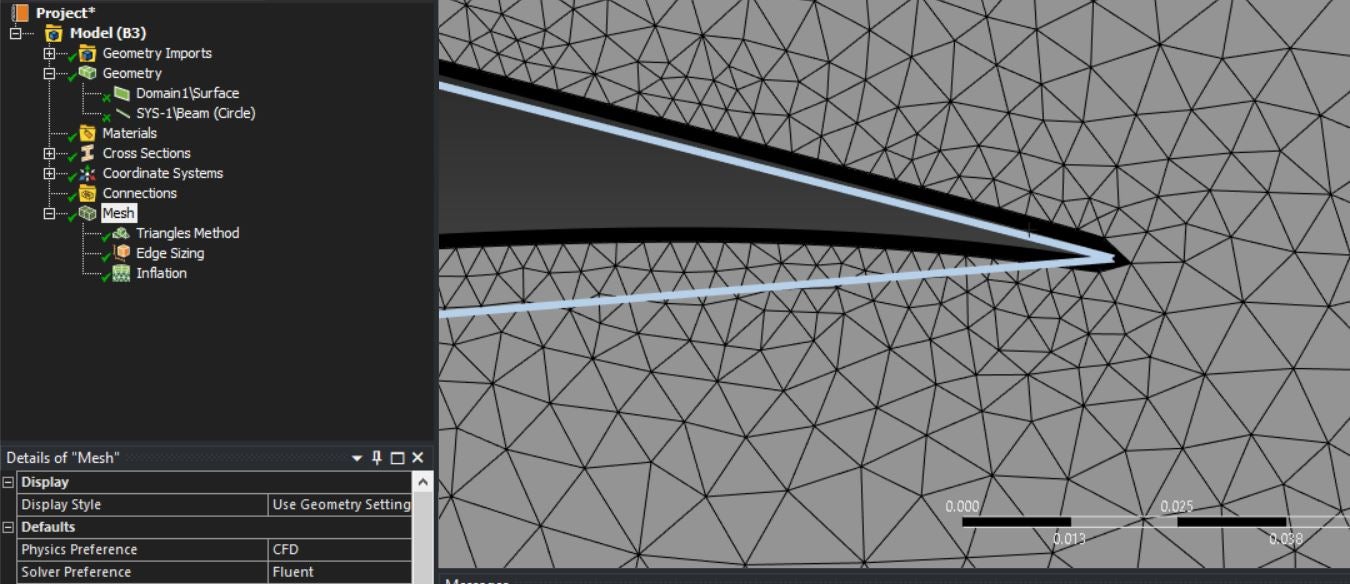Expand the Cross Sections node
1350x584 pixels.
tap(49, 153)
